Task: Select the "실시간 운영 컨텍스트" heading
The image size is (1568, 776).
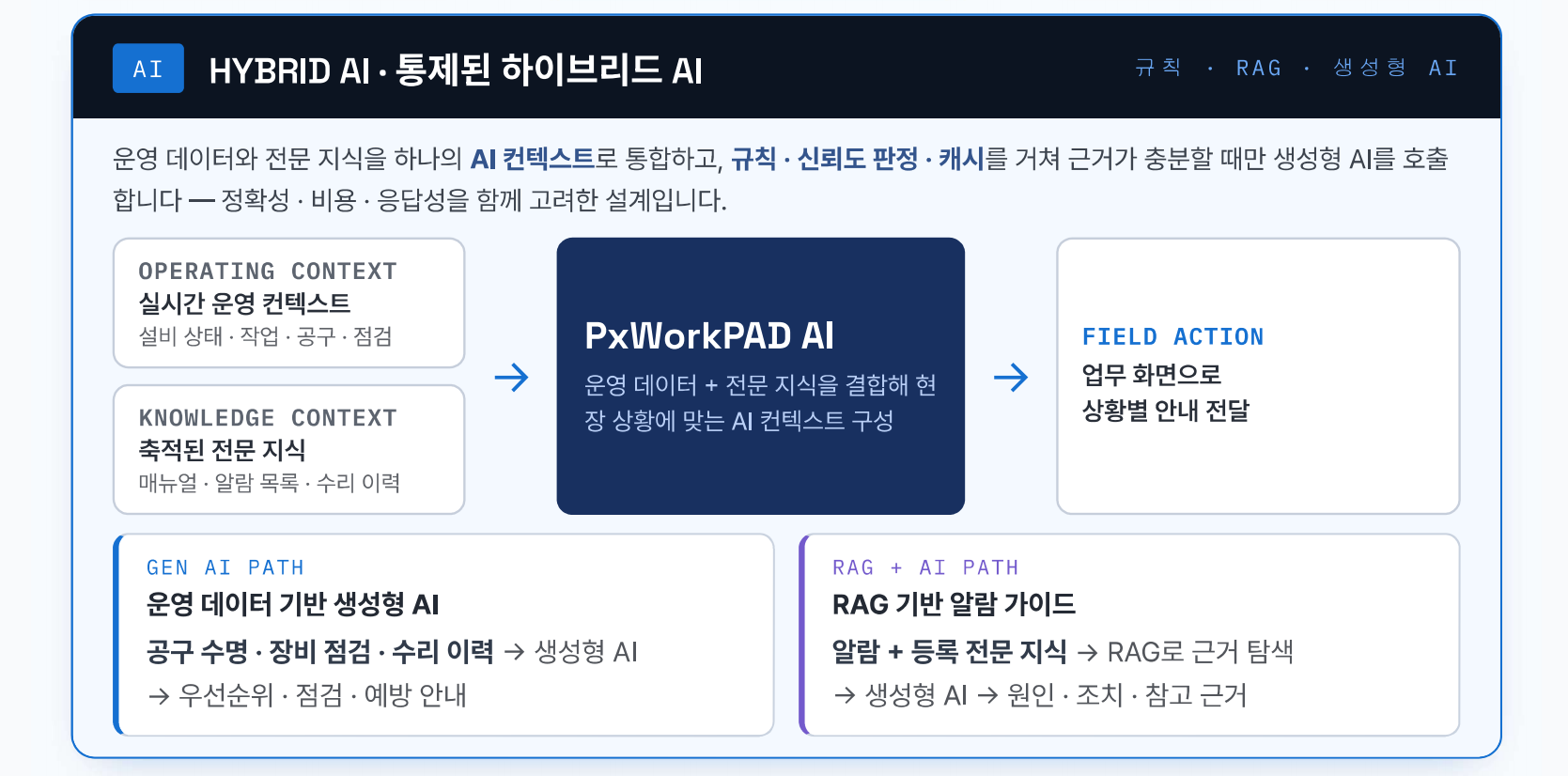Action: pyautogui.click(x=244, y=303)
